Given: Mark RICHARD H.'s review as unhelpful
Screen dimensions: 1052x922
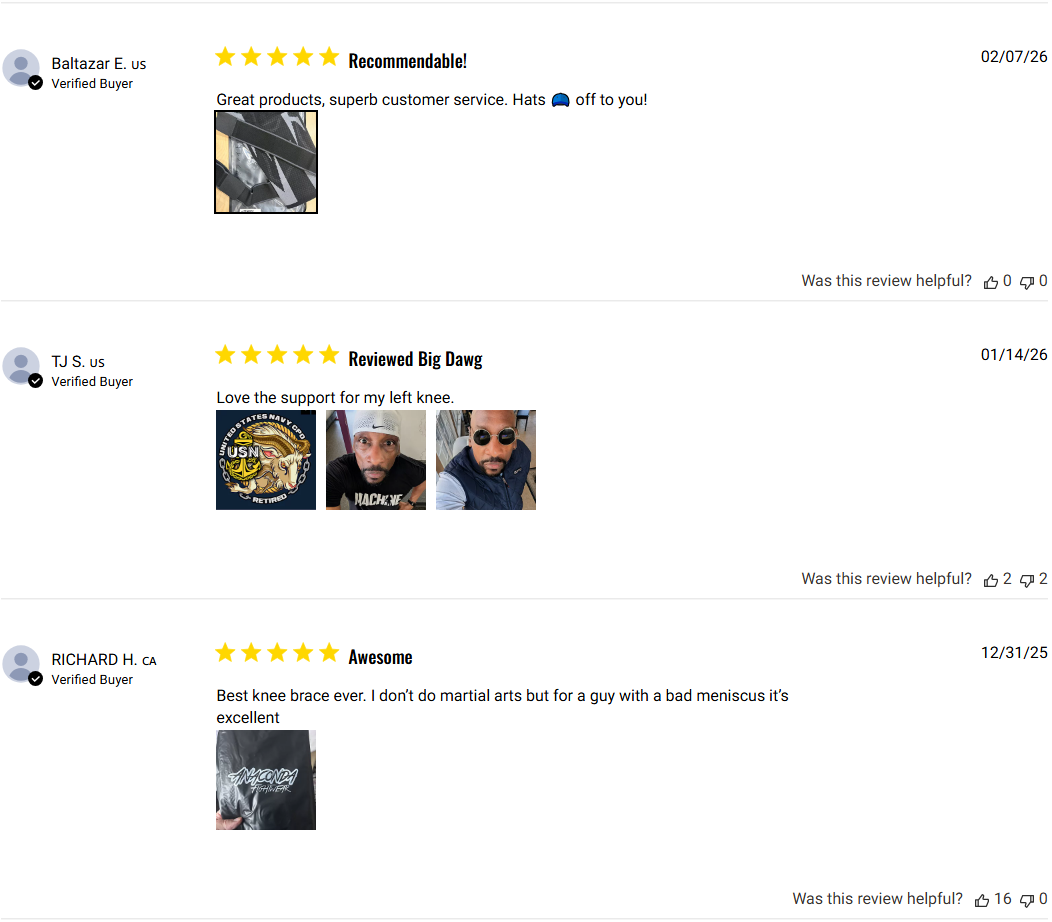Looking at the screenshot, I should pos(1027,900).
